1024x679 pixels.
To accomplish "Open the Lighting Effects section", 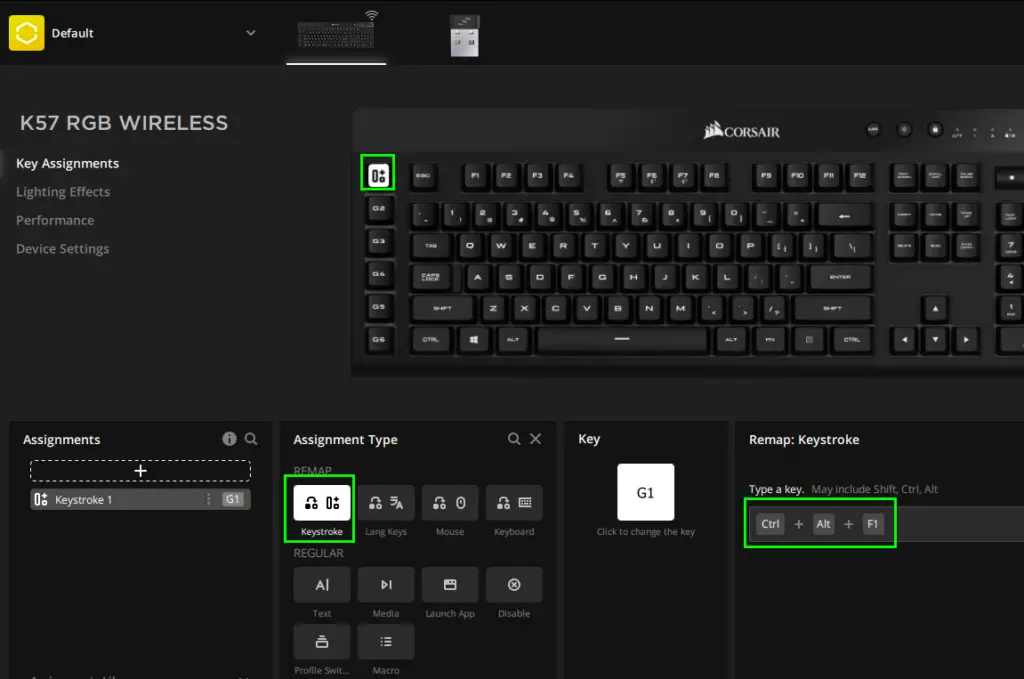I will pyautogui.click(x=63, y=192).
